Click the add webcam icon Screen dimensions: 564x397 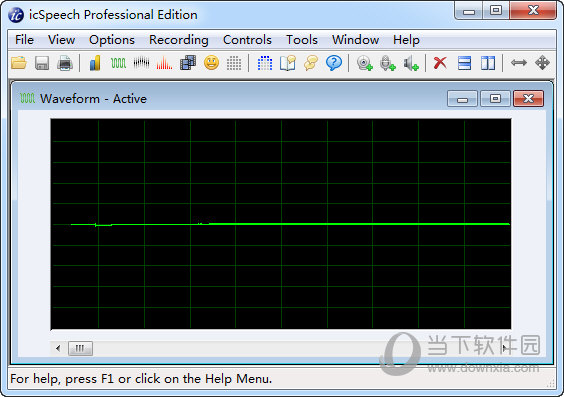(x=364, y=63)
